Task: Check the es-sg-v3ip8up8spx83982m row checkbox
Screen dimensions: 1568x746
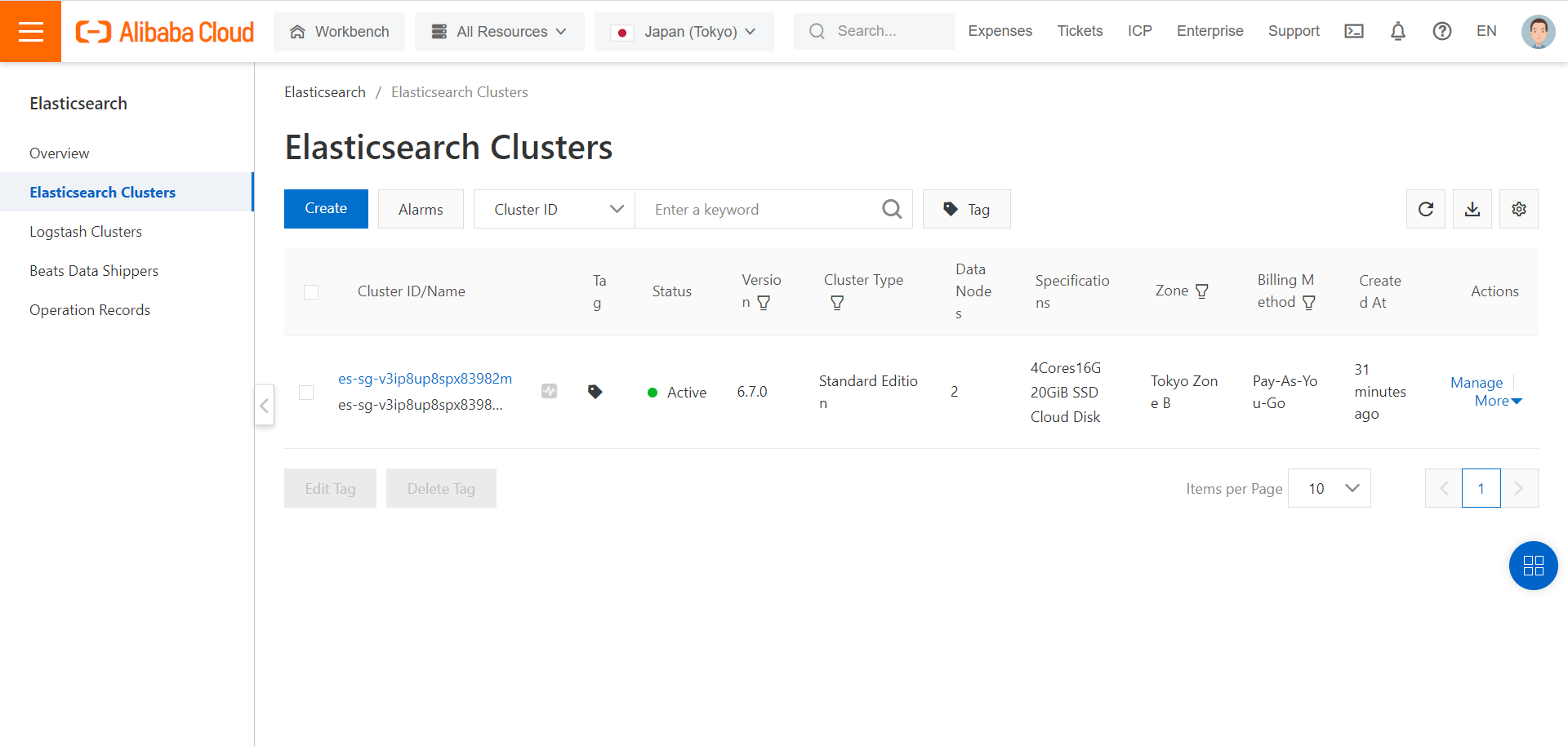Action: pyautogui.click(x=306, y=393)
